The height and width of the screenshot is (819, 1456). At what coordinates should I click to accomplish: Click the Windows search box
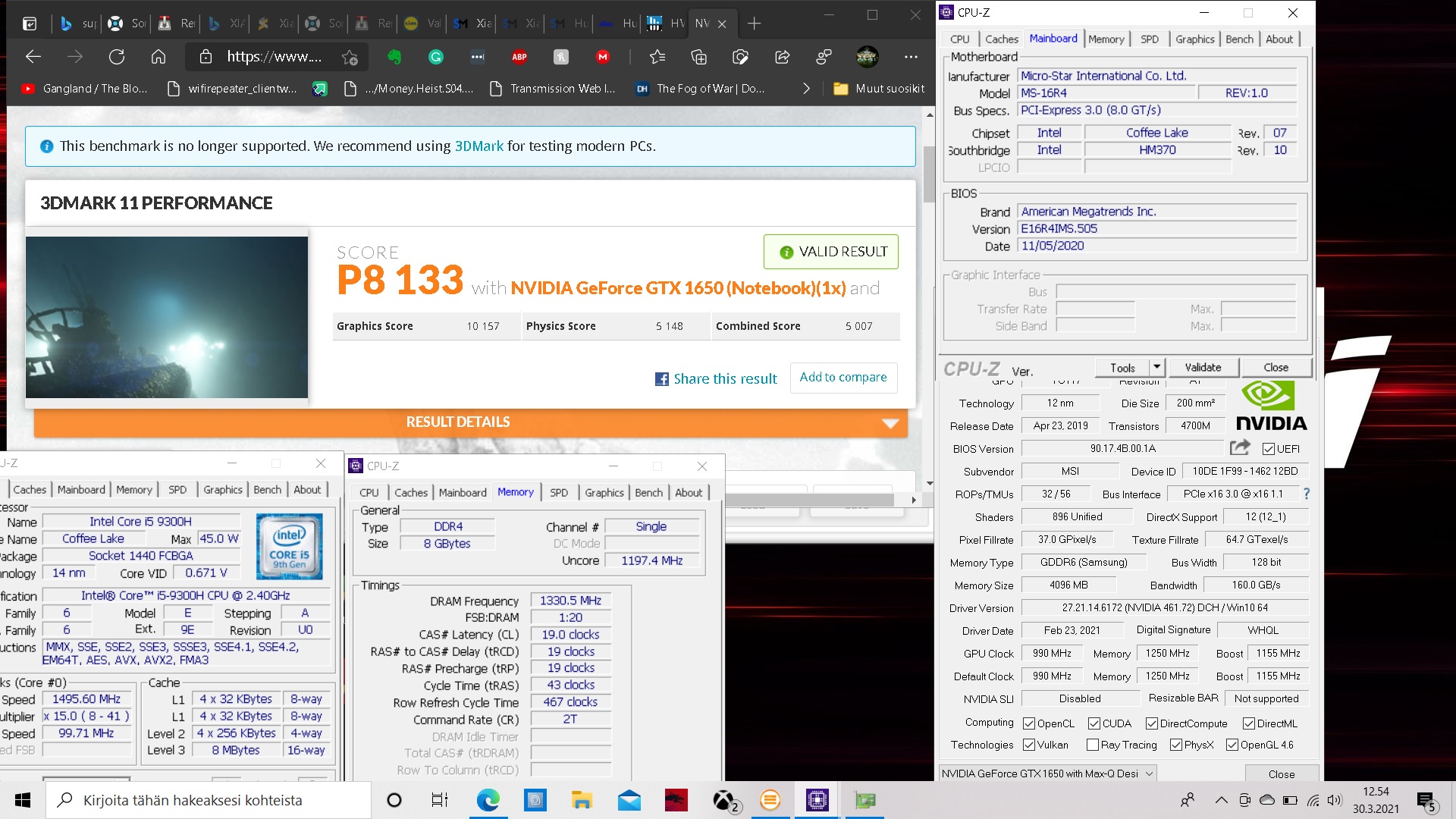209,800
